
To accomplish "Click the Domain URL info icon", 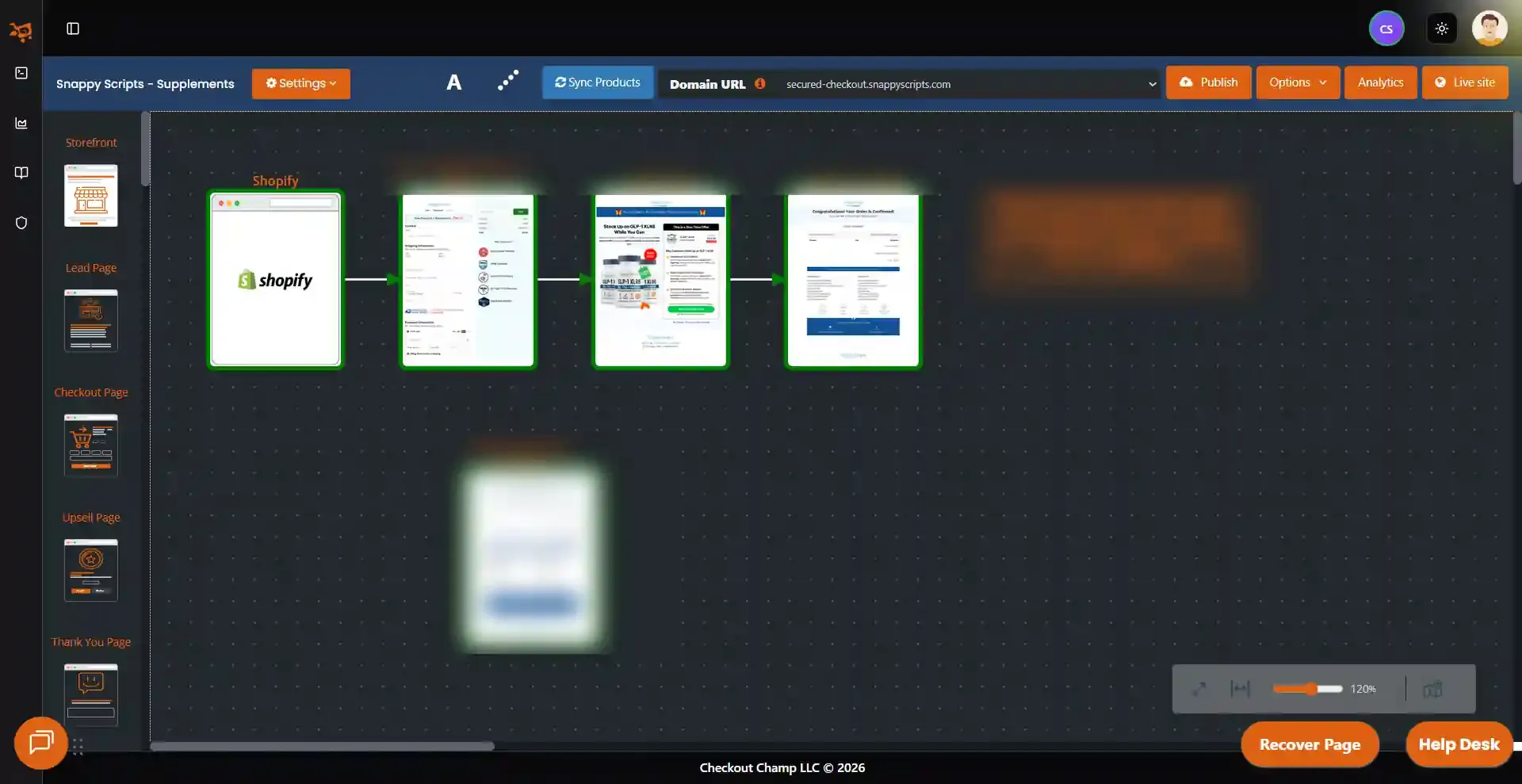I will tap(759, 83).
